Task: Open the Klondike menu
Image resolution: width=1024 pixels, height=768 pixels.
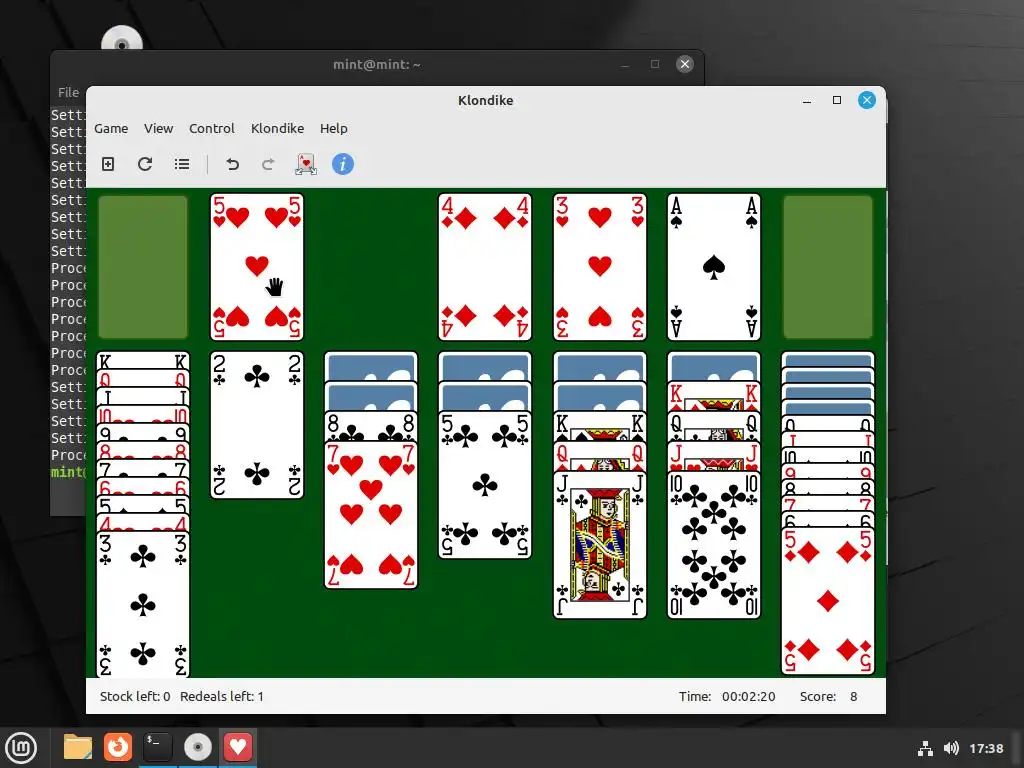Action: 278,129
